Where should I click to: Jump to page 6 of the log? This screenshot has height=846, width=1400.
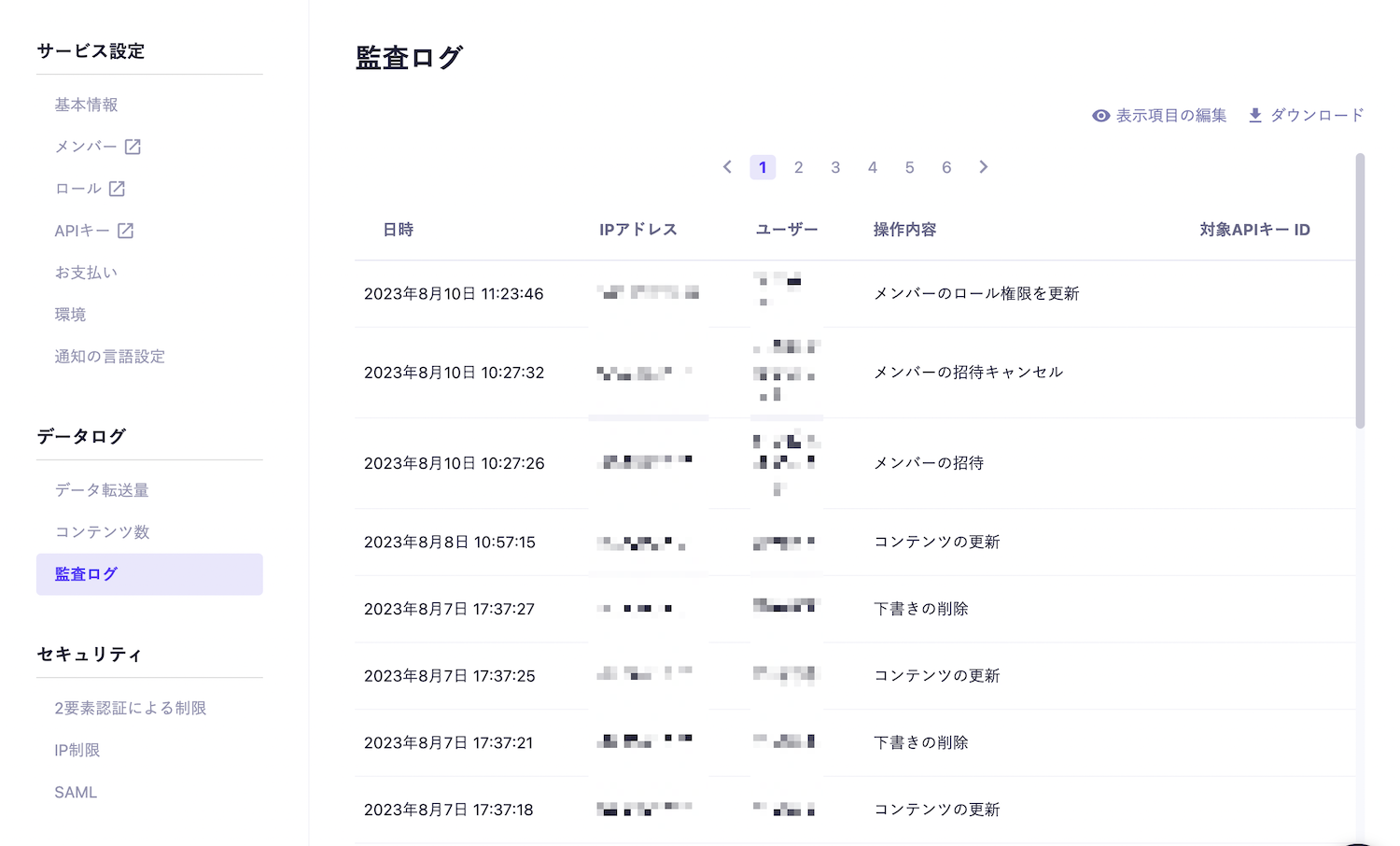[x=946, y=167]
